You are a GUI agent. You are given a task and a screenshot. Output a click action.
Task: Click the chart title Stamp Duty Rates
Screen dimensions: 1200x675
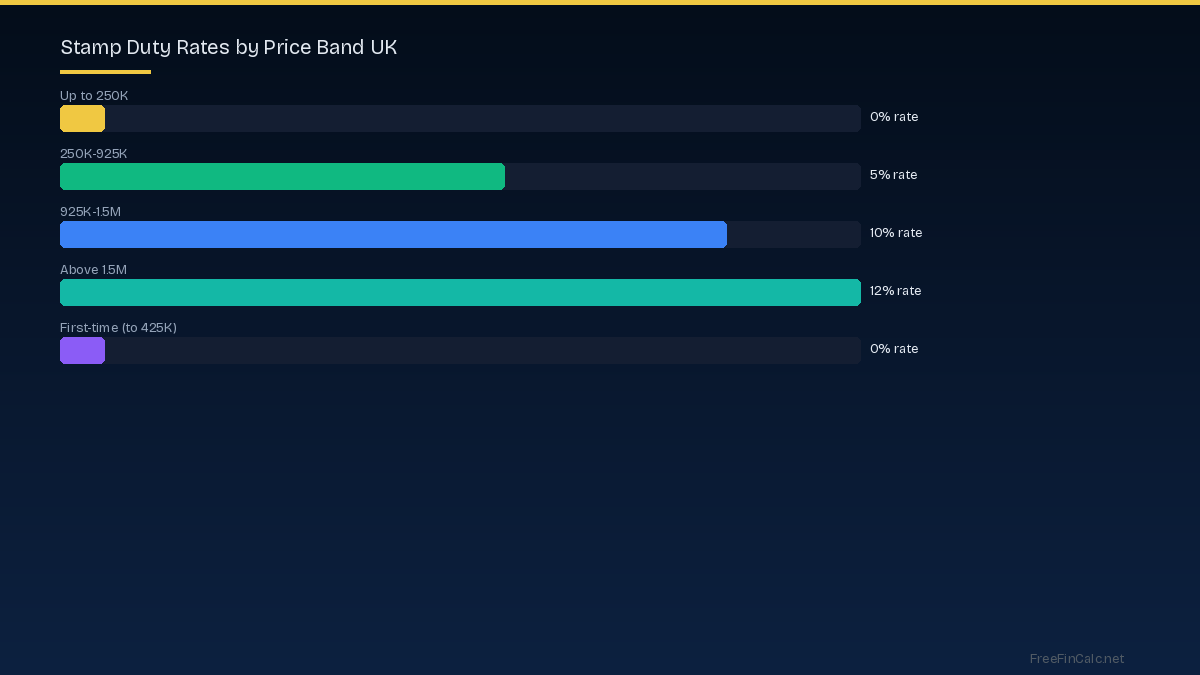pos(228,47)
